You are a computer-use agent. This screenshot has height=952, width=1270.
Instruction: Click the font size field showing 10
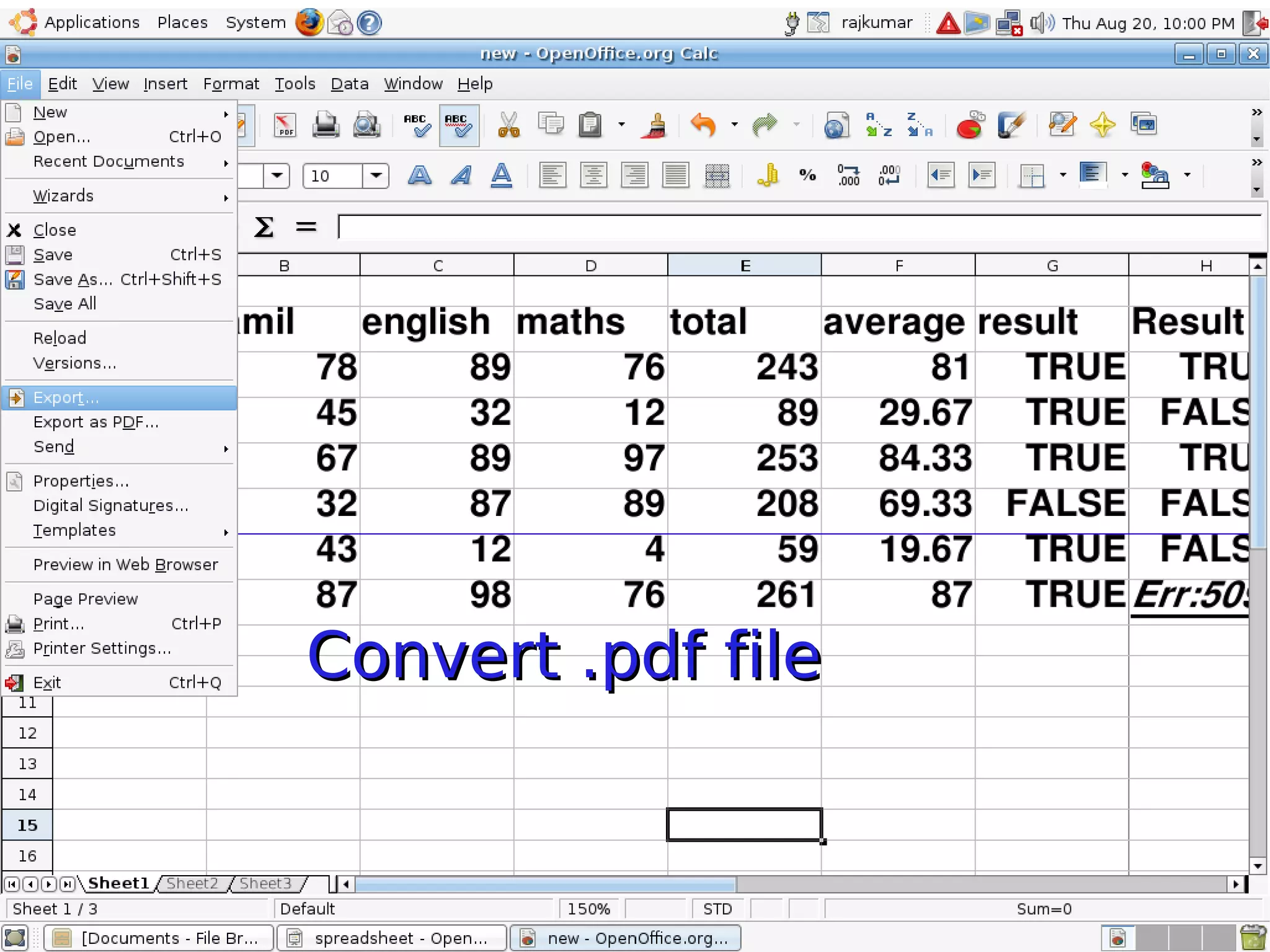(332, 176)
